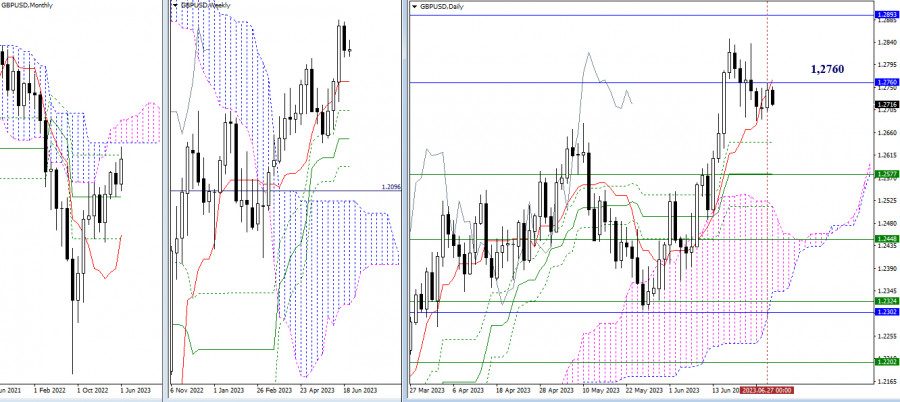Click the green 1.2577 price label
The height and width of the screenshot is (402, 900).
coord(887,173)
